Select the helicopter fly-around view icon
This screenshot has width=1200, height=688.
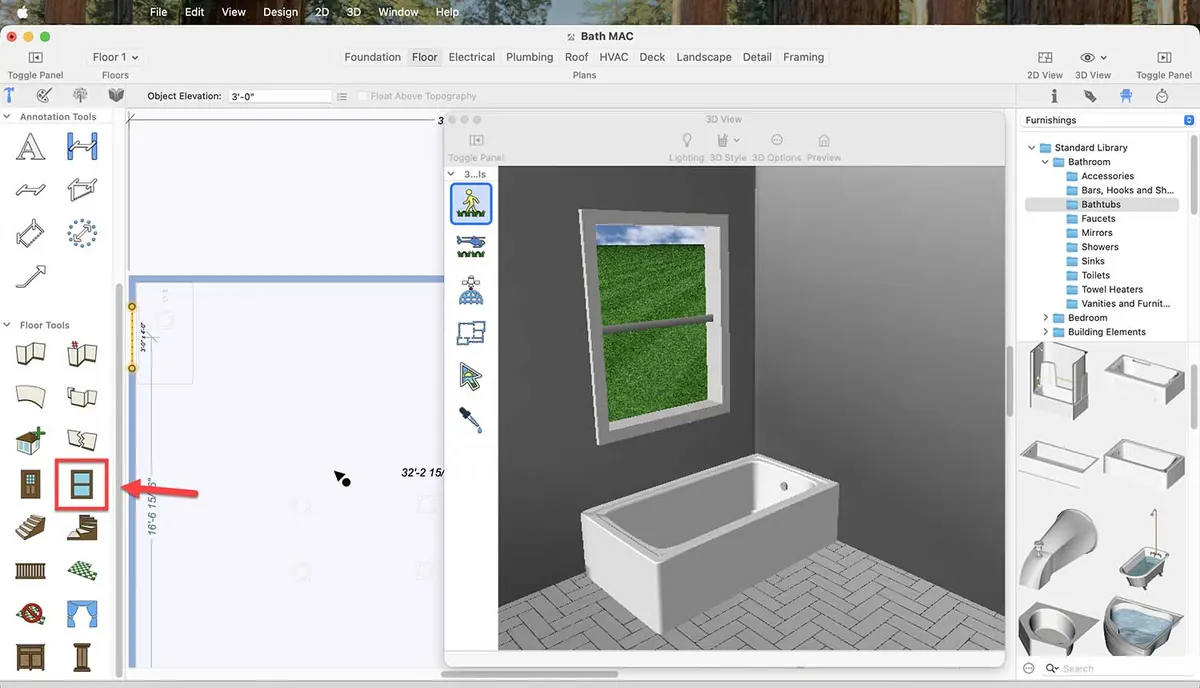[x=470, y=246]
